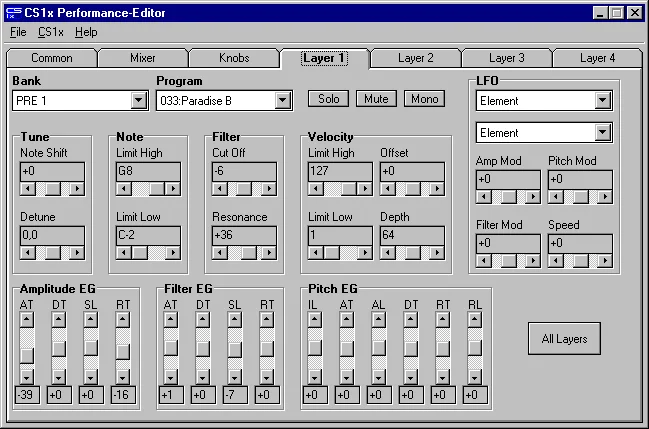Click the Amplitude EG AT up arrow
This screenshot has width=649, height=429.
click(x=27, y=320)
